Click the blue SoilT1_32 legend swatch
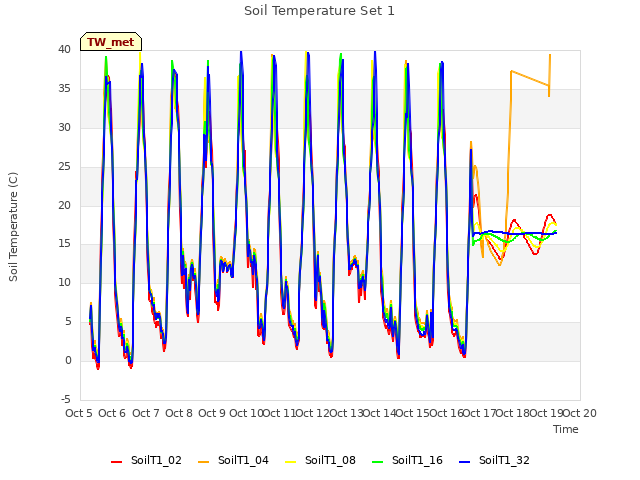640x480 pixels. pos(464,462)
